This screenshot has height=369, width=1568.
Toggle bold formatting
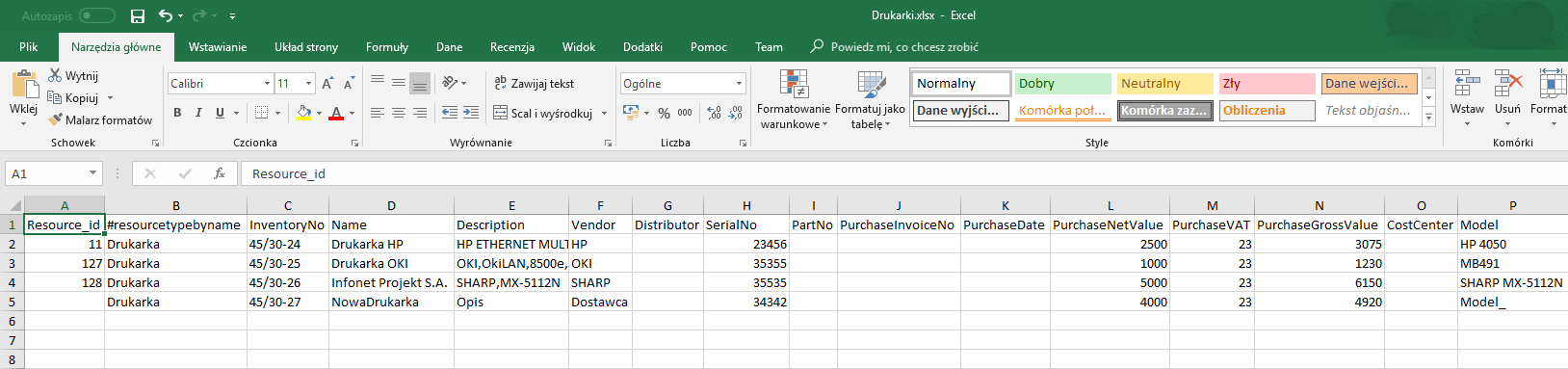click(x=177, y=113)
